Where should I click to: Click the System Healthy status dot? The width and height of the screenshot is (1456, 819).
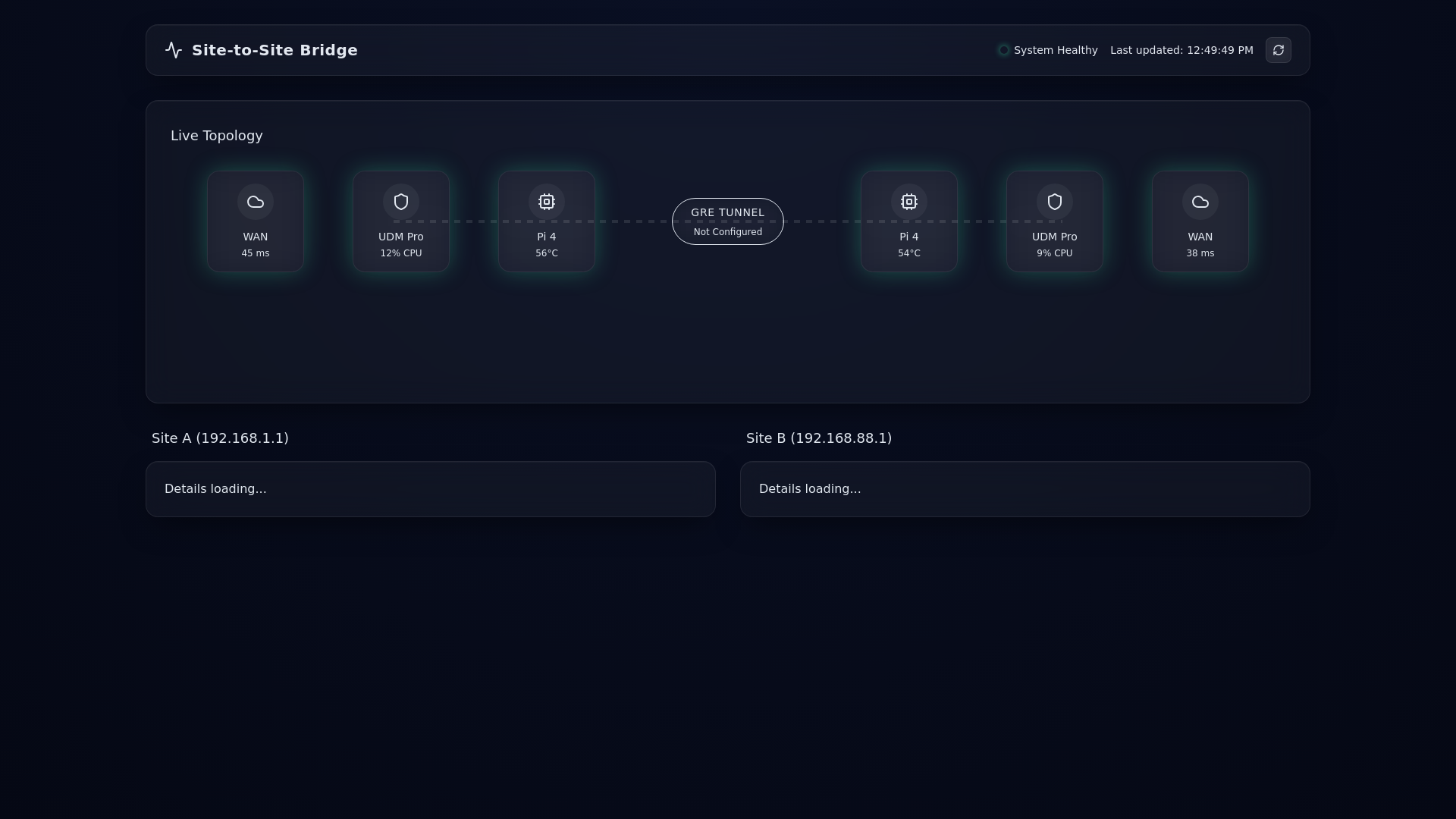pyautogui.click(x=1004, y=50)
